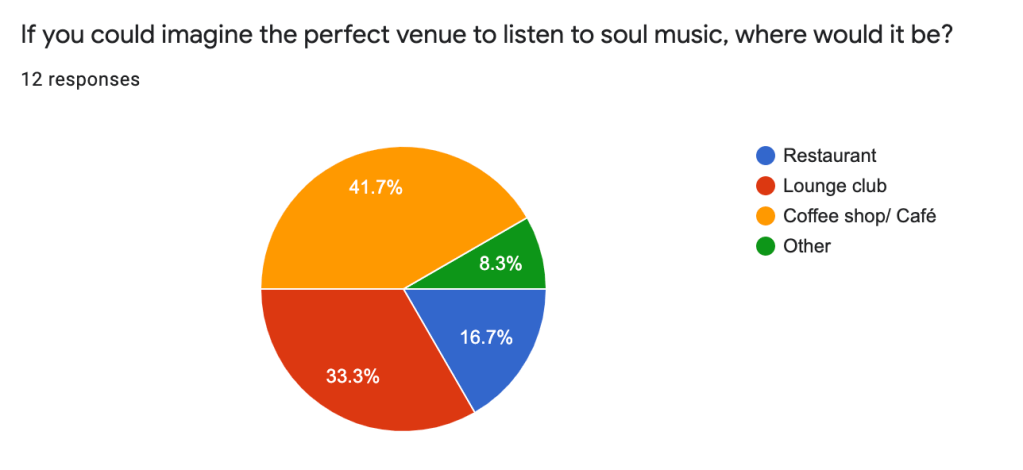
Task: Select the Coffee shop/ Café legend label
Action: (859, 216)
